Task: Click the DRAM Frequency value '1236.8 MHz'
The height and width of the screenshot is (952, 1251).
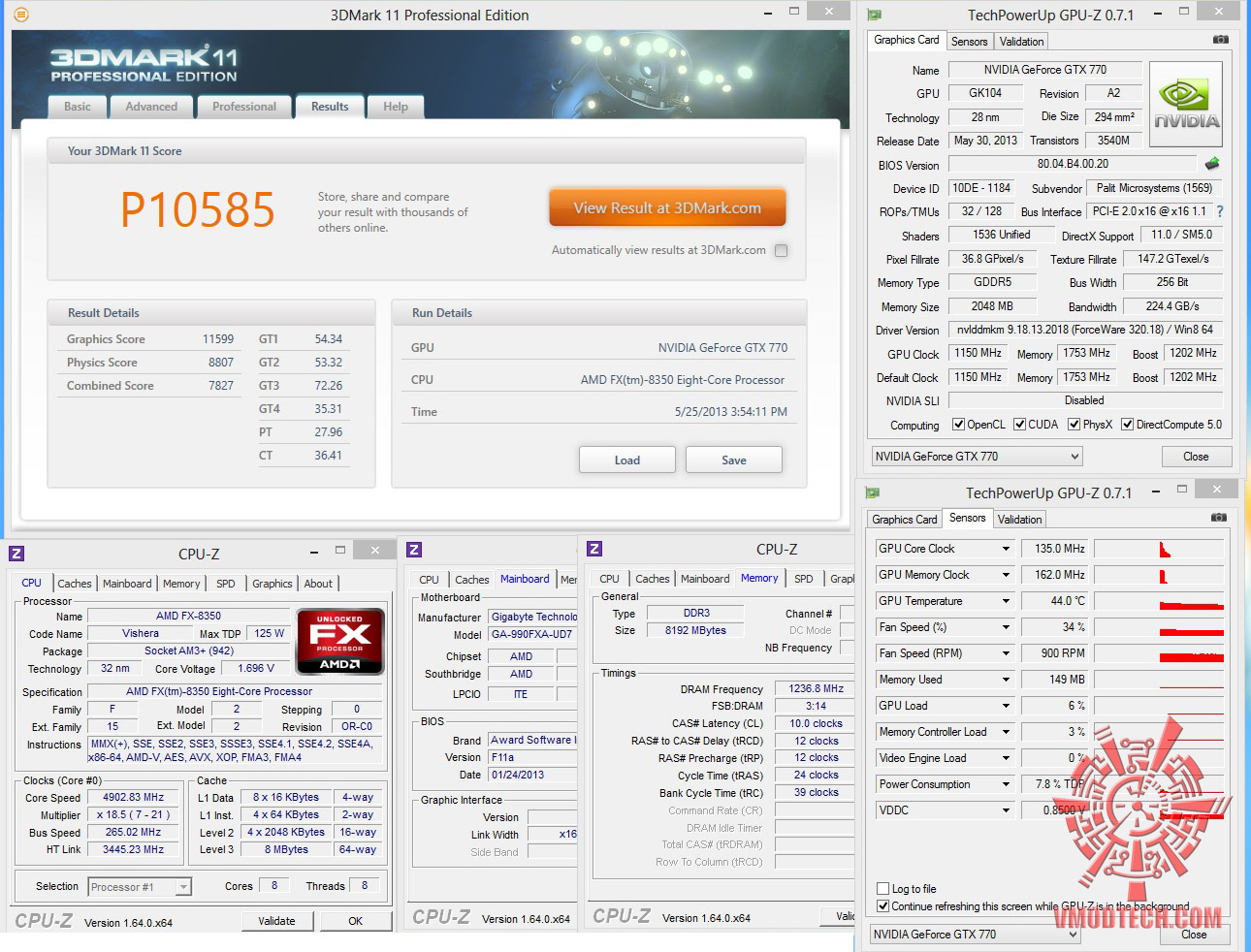Action: coord(817,689)
